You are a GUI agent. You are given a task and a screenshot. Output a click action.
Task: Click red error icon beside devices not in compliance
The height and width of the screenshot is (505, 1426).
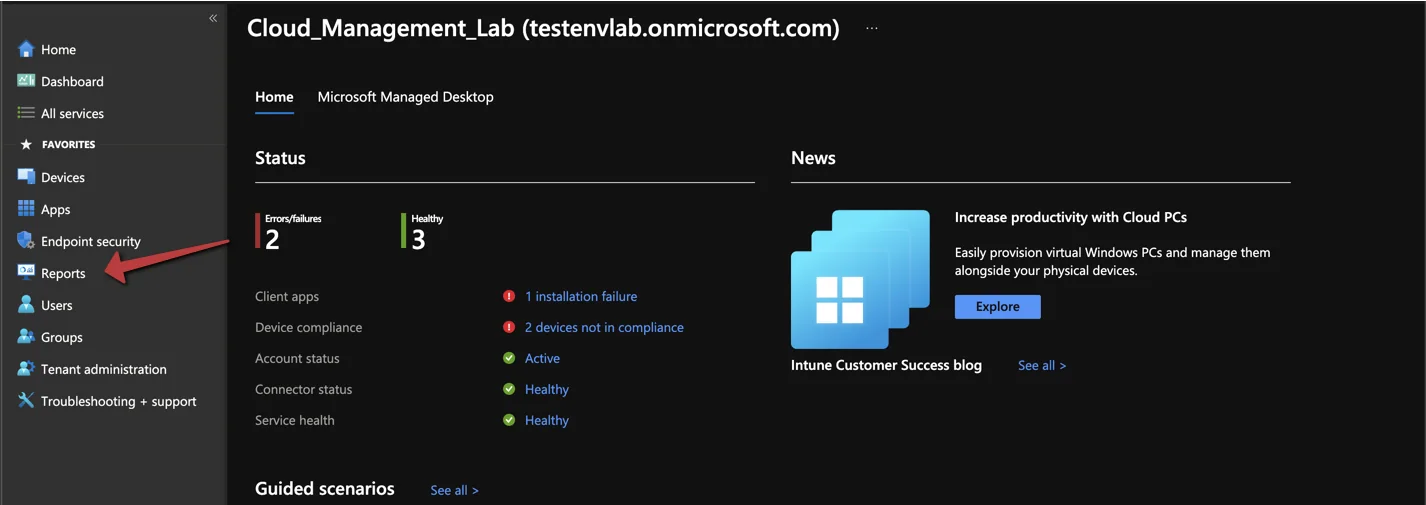pyautogui.click(x=509, y=327)
